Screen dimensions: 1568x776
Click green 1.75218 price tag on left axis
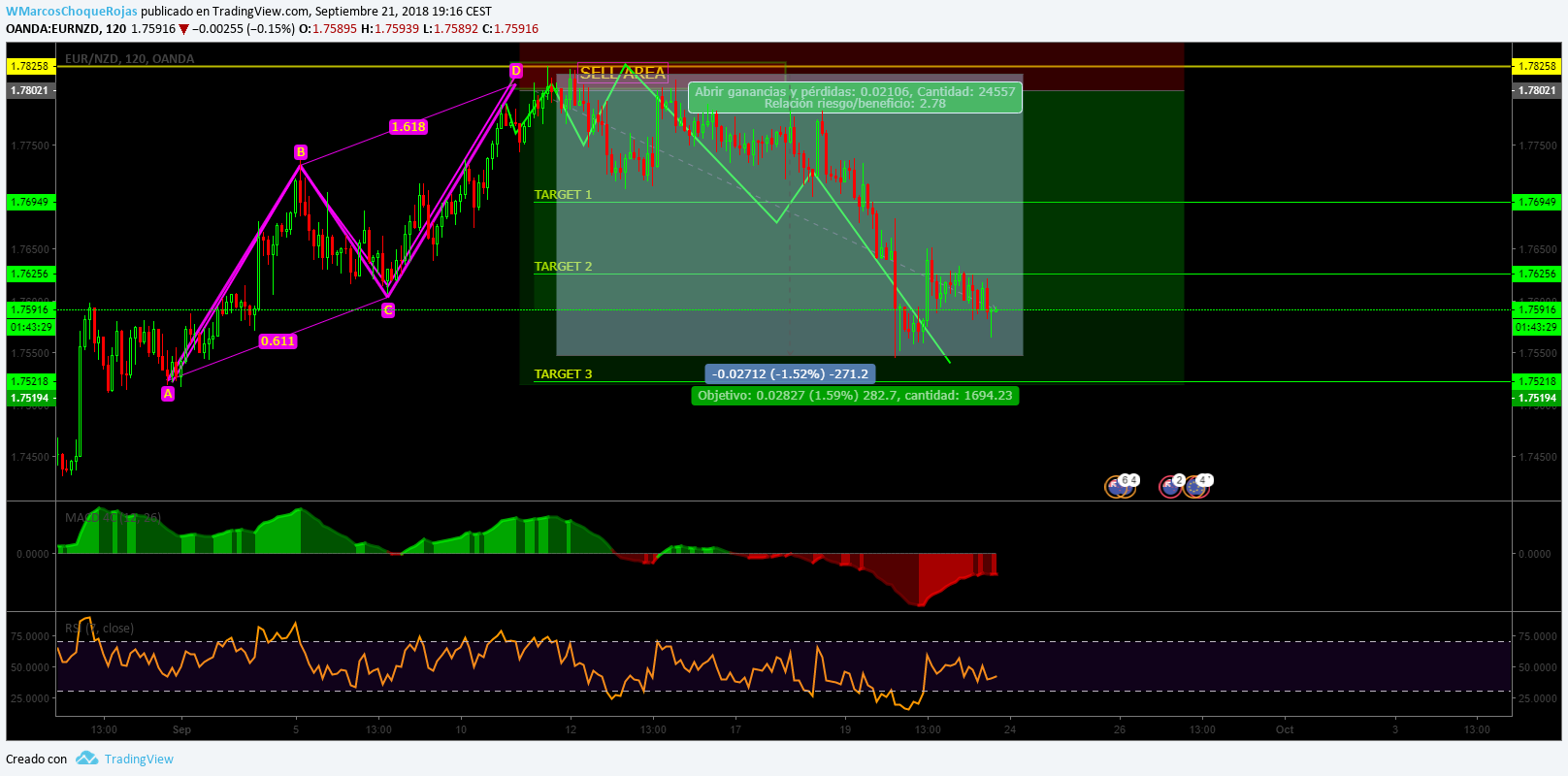pyautogui.click(x=29, y=382)
